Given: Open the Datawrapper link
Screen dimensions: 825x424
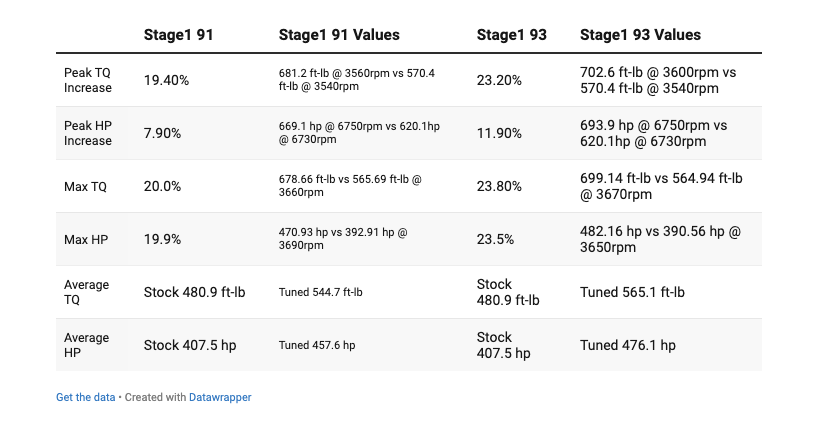Looking at the screenshot, I should [x=220, y=397].
